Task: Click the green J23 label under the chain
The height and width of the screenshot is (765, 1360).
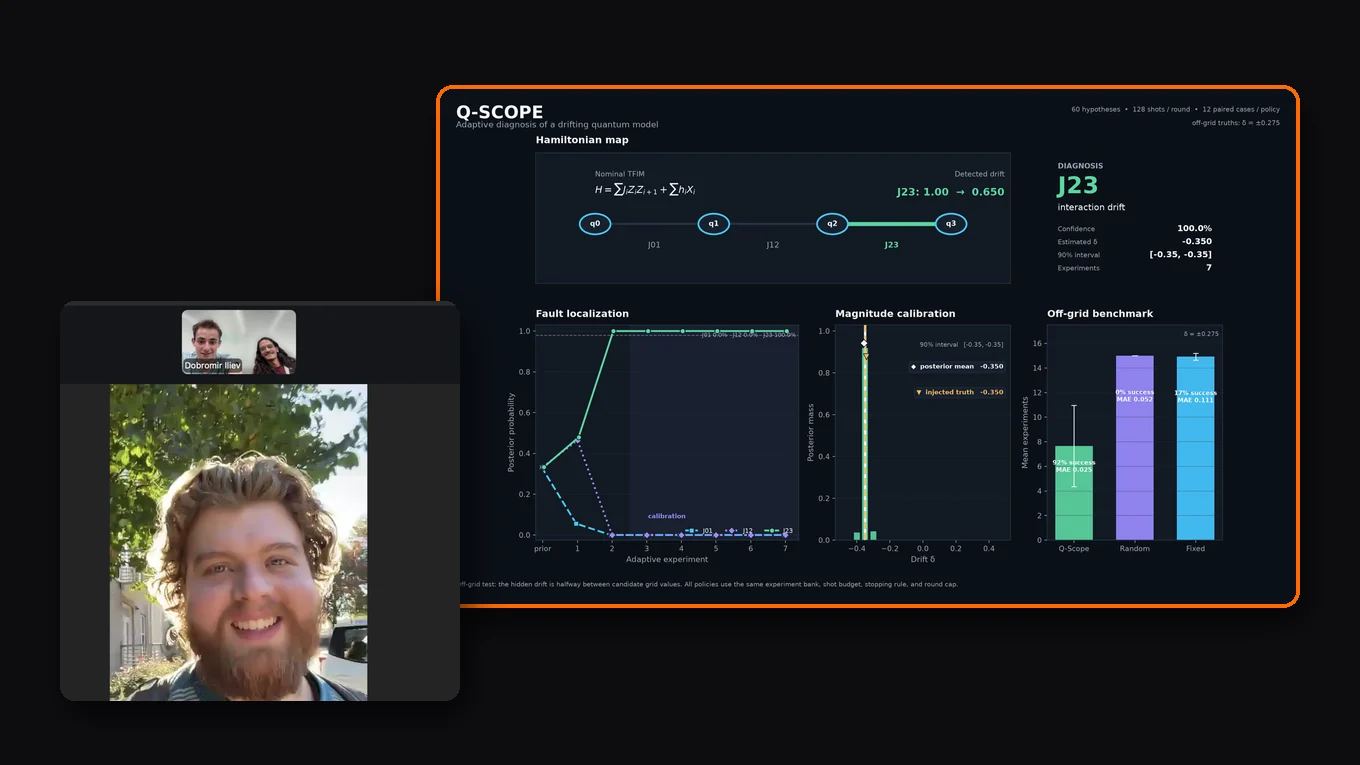Action: coord(891,245)
